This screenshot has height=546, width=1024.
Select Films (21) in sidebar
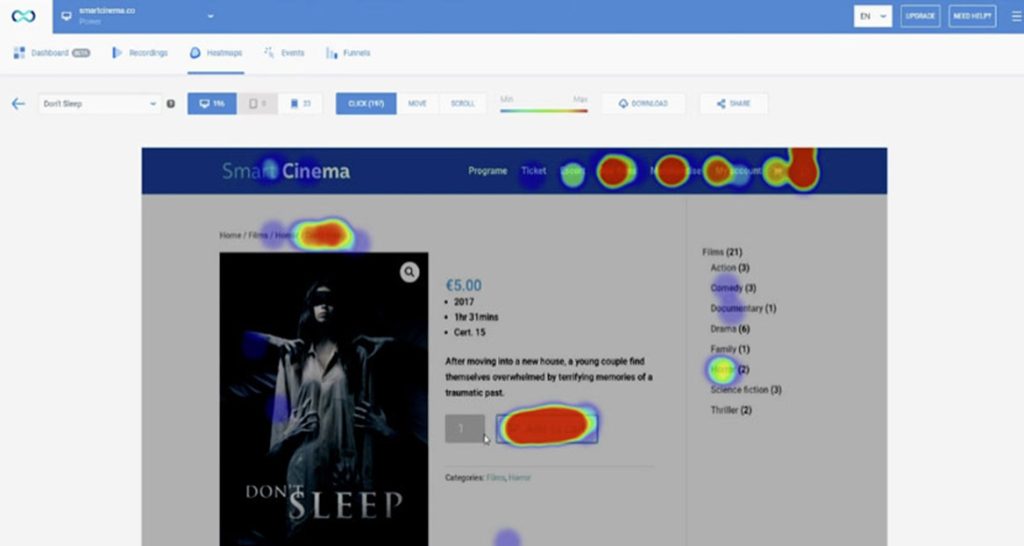[x=722, y=251]
